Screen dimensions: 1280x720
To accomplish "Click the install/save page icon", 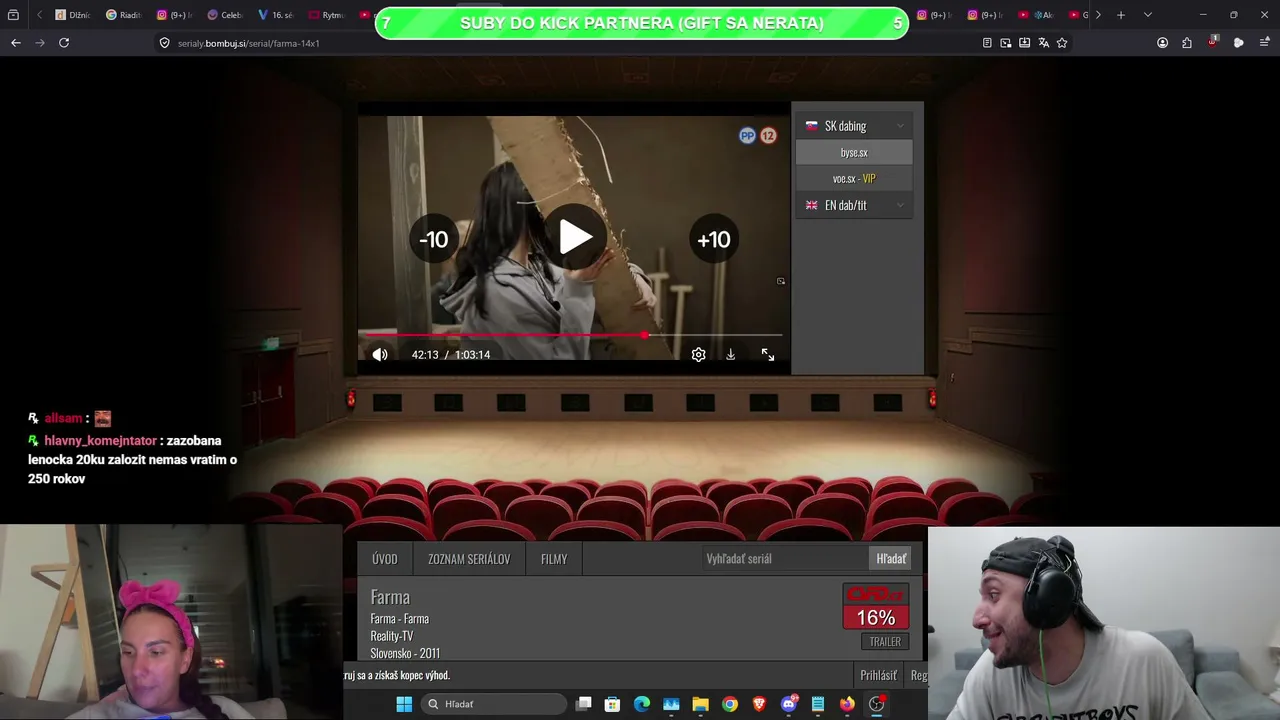I will (x=1025, y=43).
